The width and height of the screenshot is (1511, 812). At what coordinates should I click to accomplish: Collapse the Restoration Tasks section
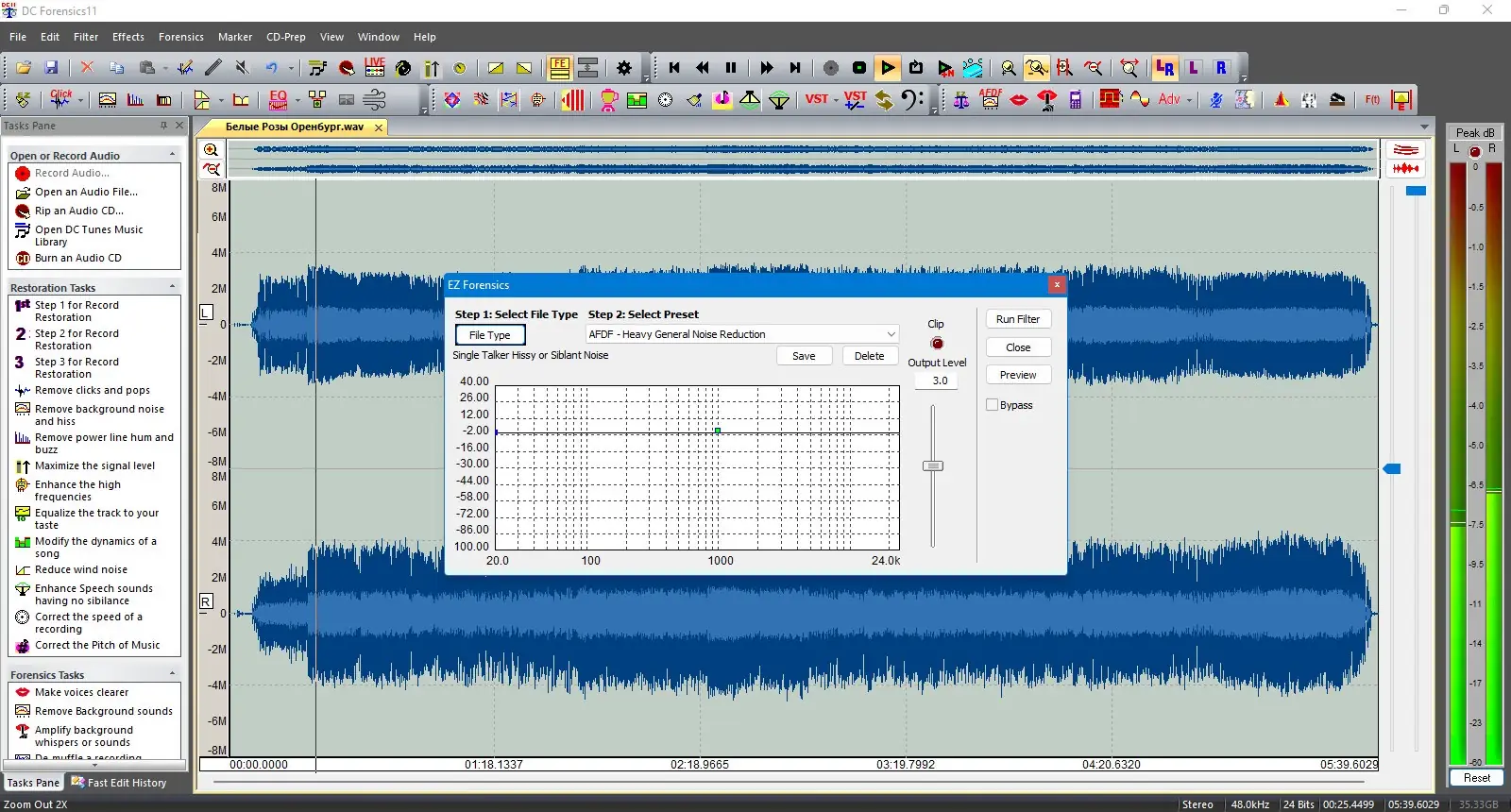(172, 287)
